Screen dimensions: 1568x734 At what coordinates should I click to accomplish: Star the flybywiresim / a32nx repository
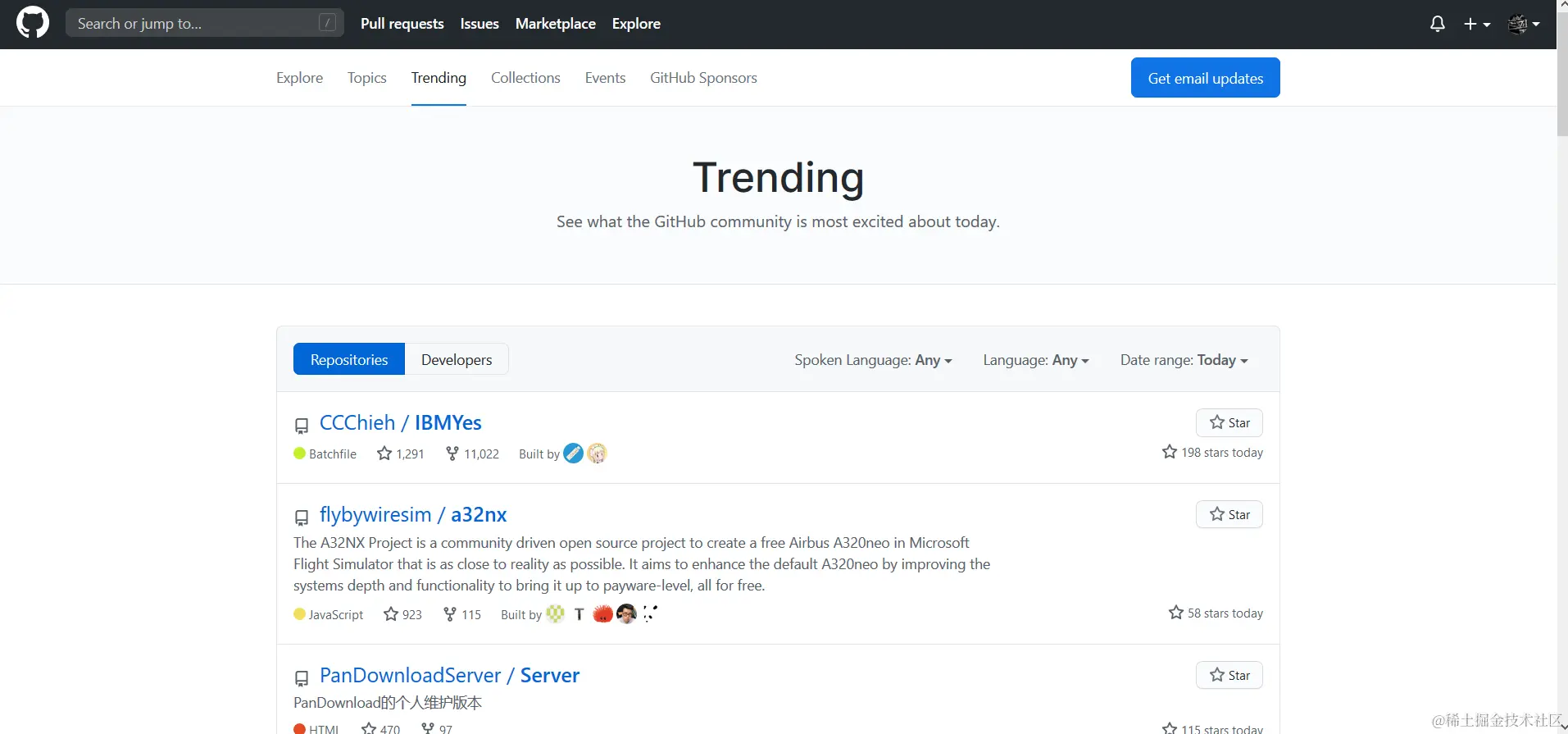1229,514
